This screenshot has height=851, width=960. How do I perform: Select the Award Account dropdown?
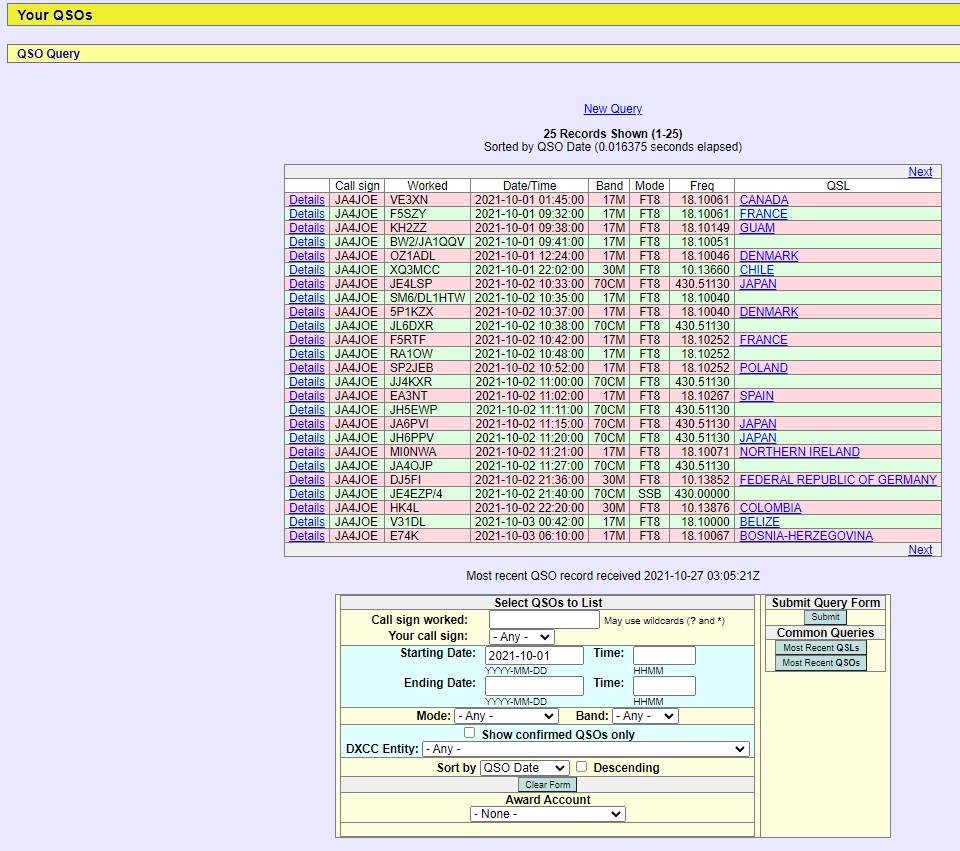coord(547,814)
